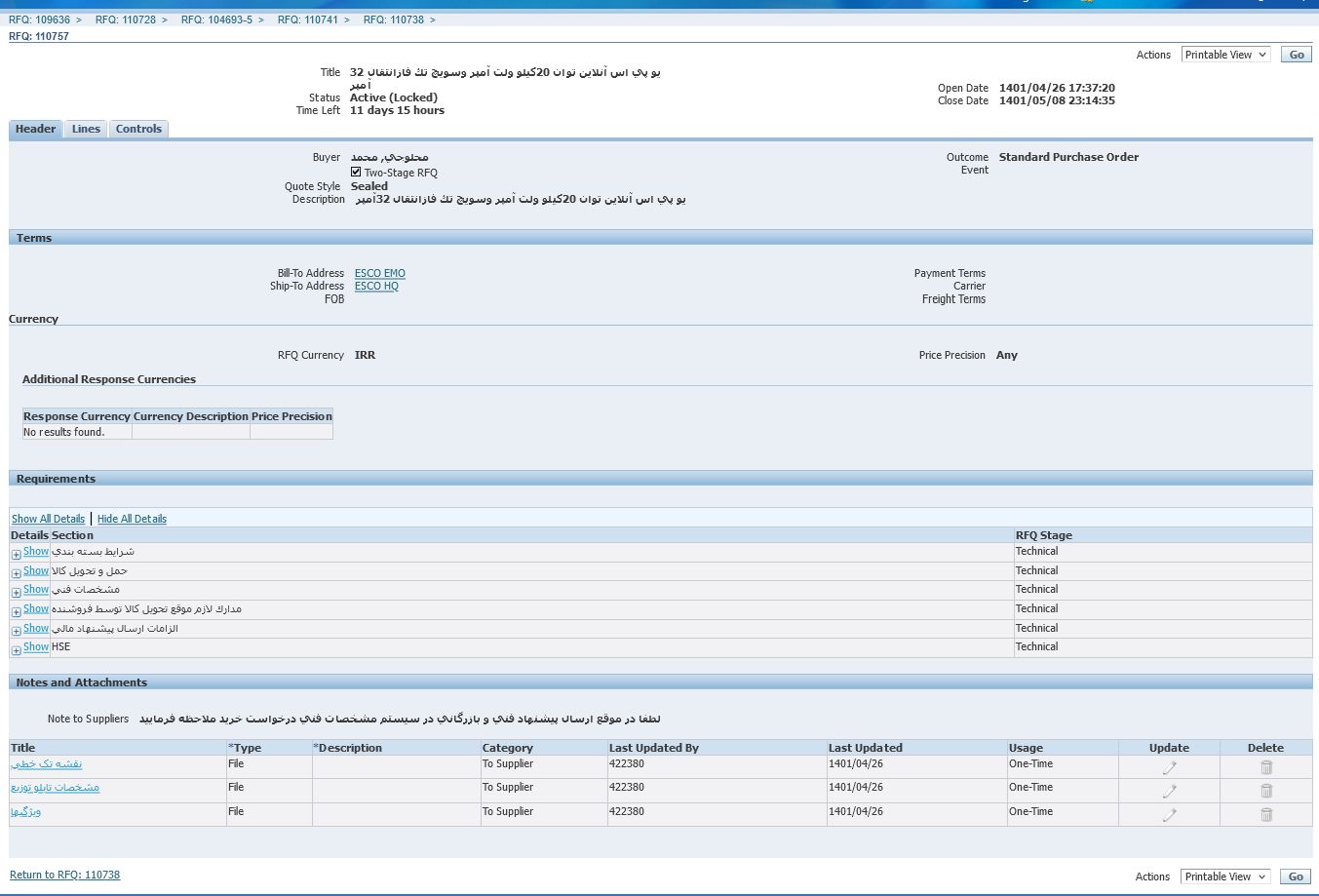This screenshot has width=1319, height=896.
Task: Click the Show link for مدارك لازم موقع تحويل كالا
Action: [x=36, y=608]
